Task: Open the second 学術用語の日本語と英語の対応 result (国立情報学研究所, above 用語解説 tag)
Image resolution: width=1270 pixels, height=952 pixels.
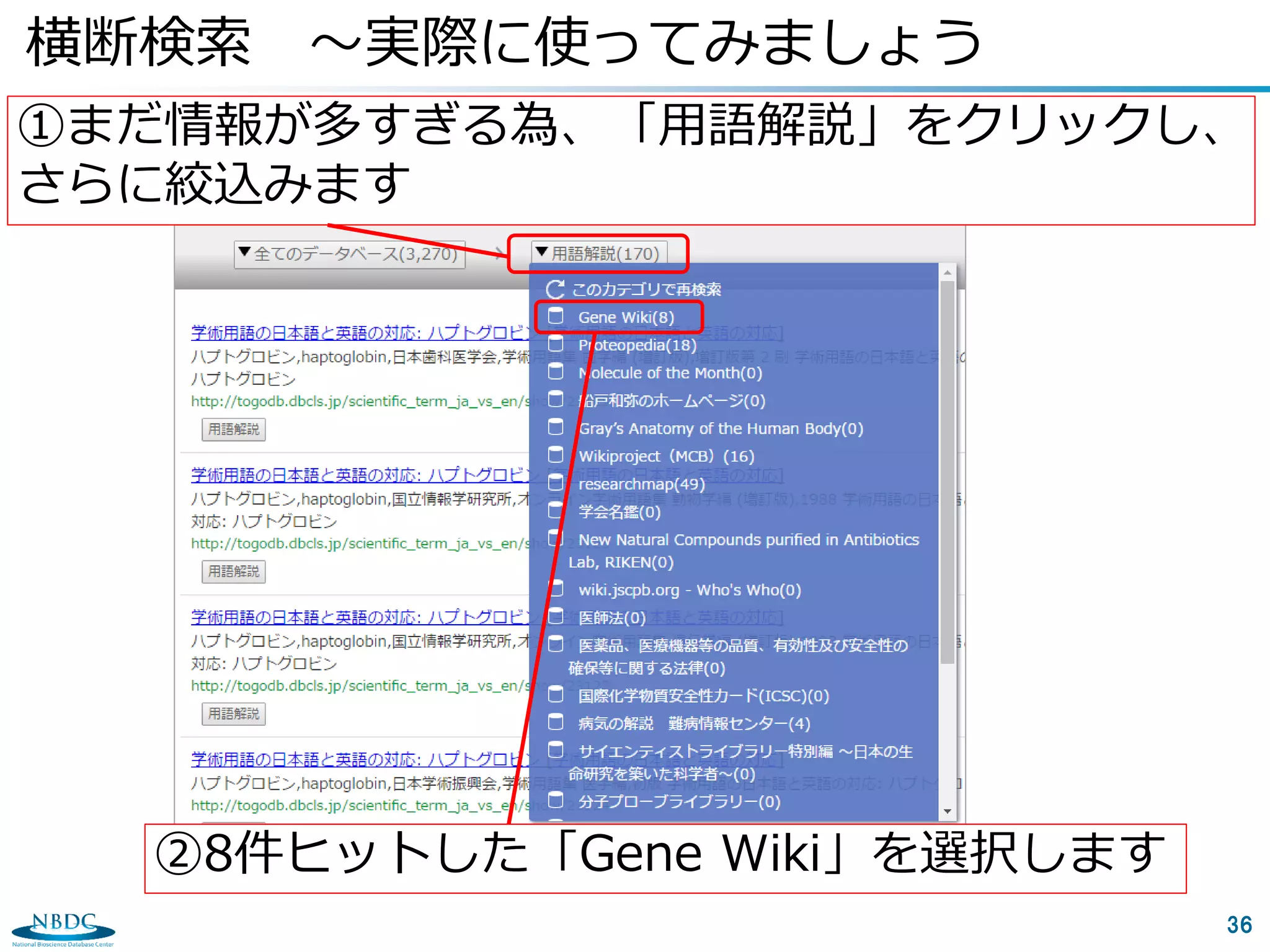Action: click(360, 475)
